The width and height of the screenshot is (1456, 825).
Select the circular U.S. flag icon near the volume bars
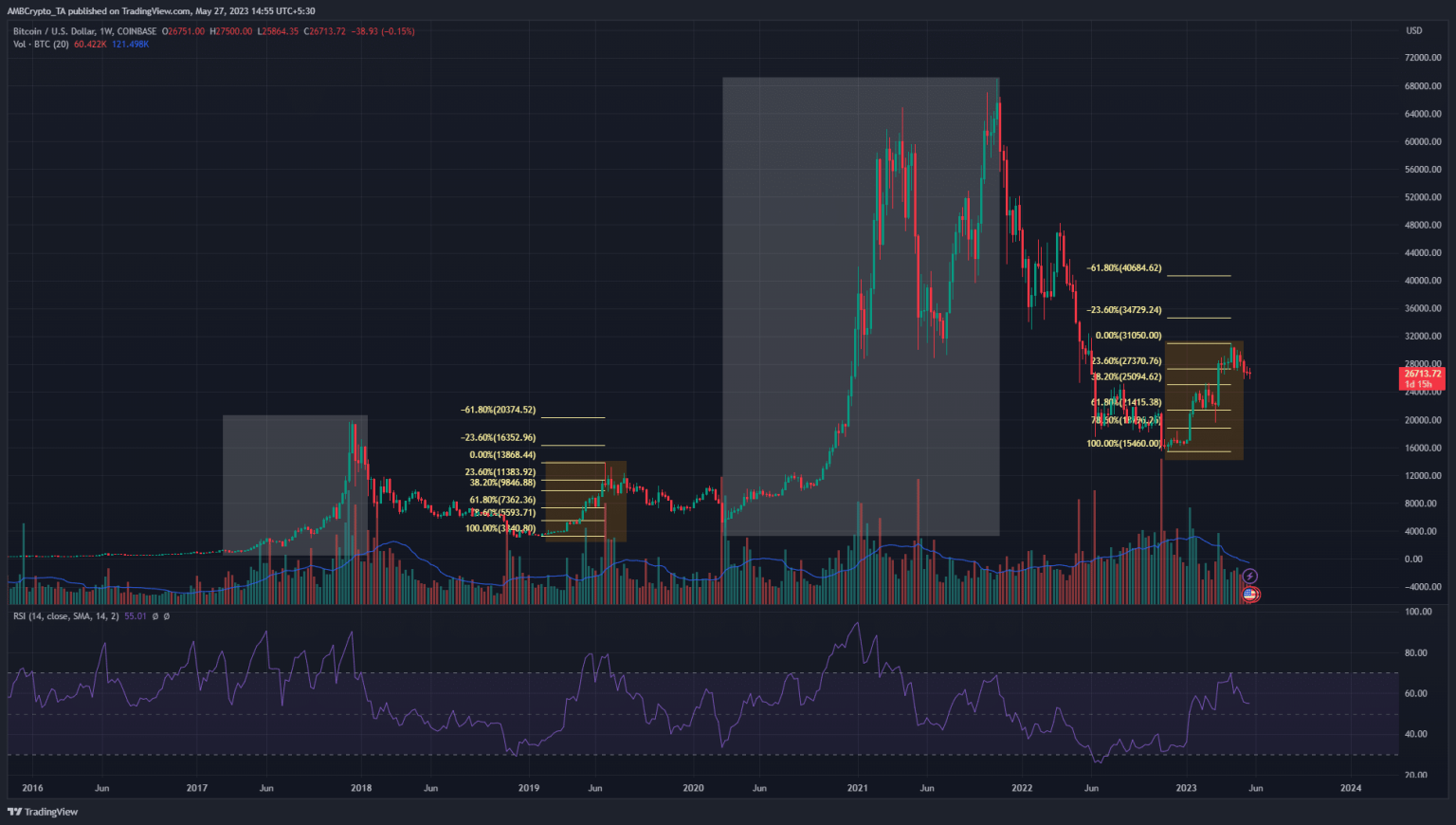tap(1249, 595)
